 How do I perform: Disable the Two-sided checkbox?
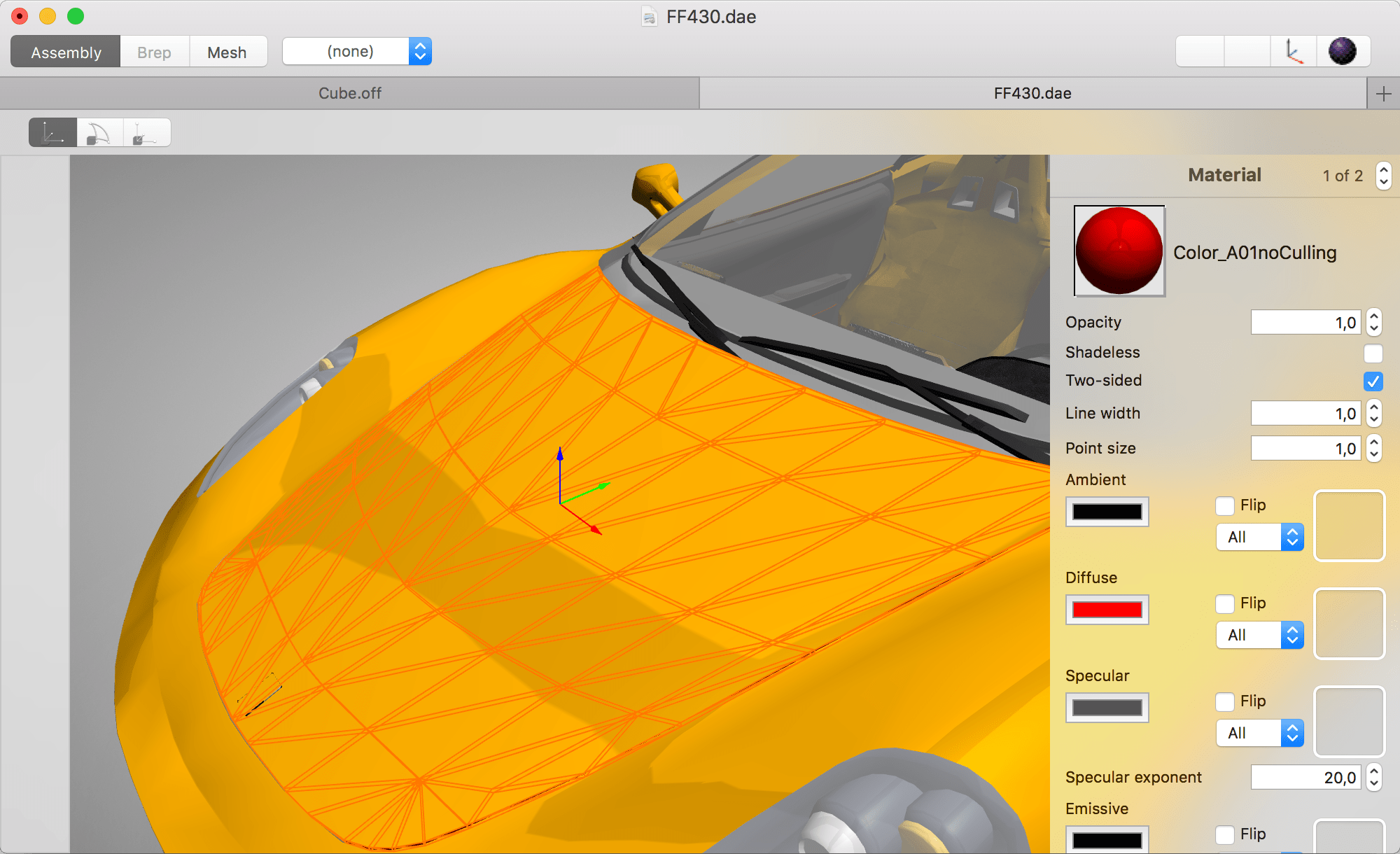pos(1373,381)
